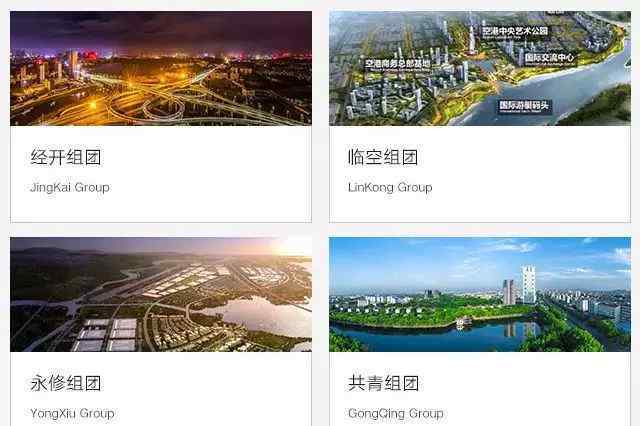Click the 共青组团 title

click(383, 383)
